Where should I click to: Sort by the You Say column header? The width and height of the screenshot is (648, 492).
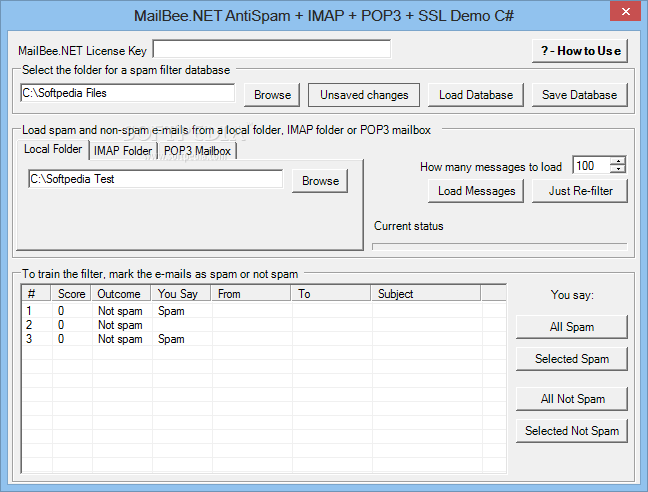click(x=181, y=294)
